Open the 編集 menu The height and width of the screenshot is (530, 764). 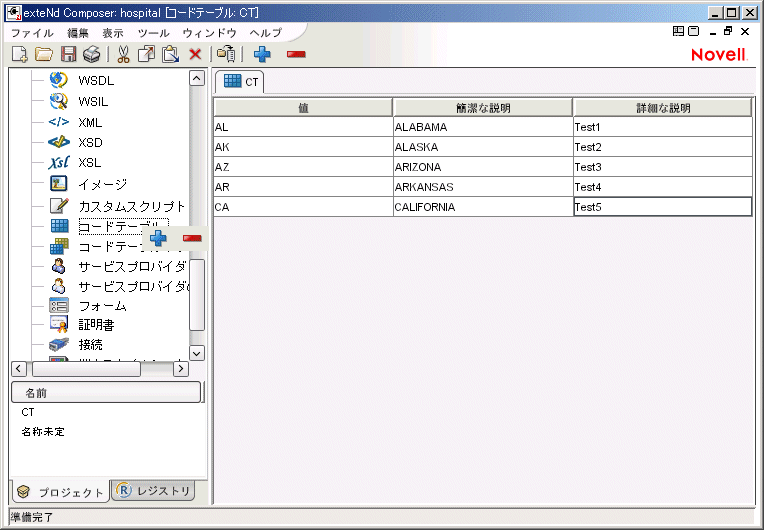pyautogui.click(x=78, y=33)
